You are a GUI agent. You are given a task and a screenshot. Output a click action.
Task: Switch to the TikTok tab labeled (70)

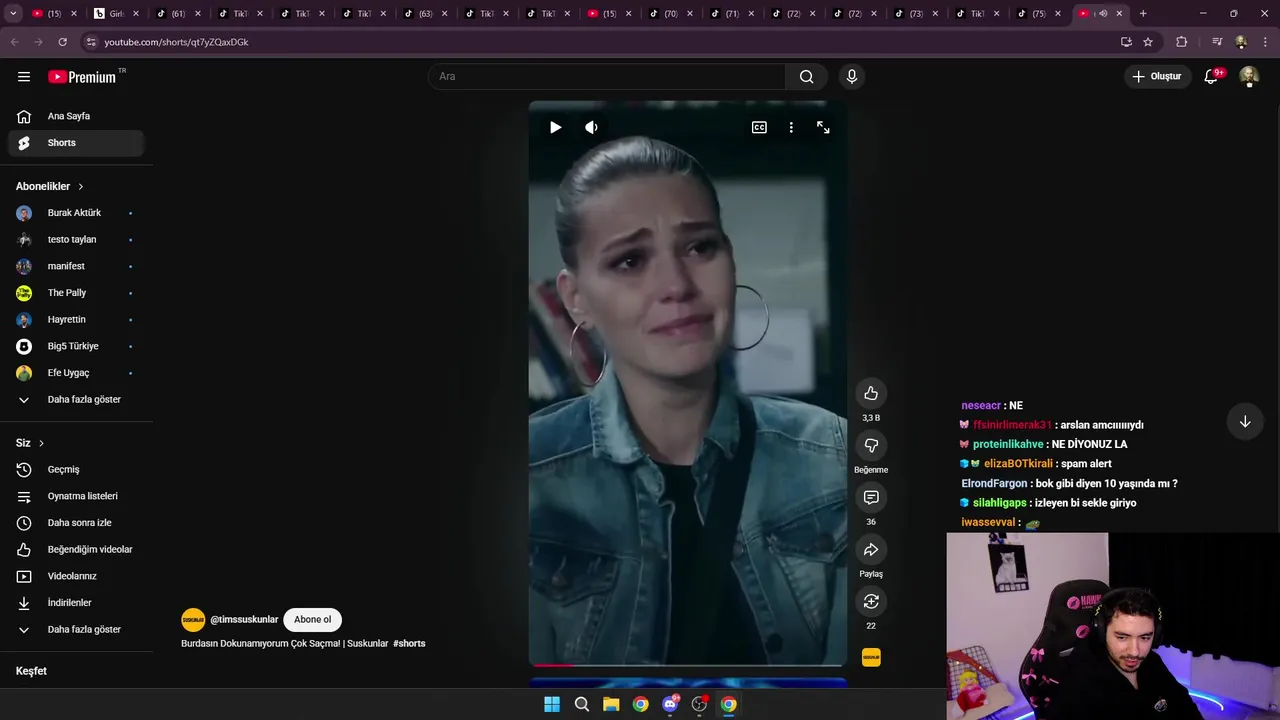673,13
